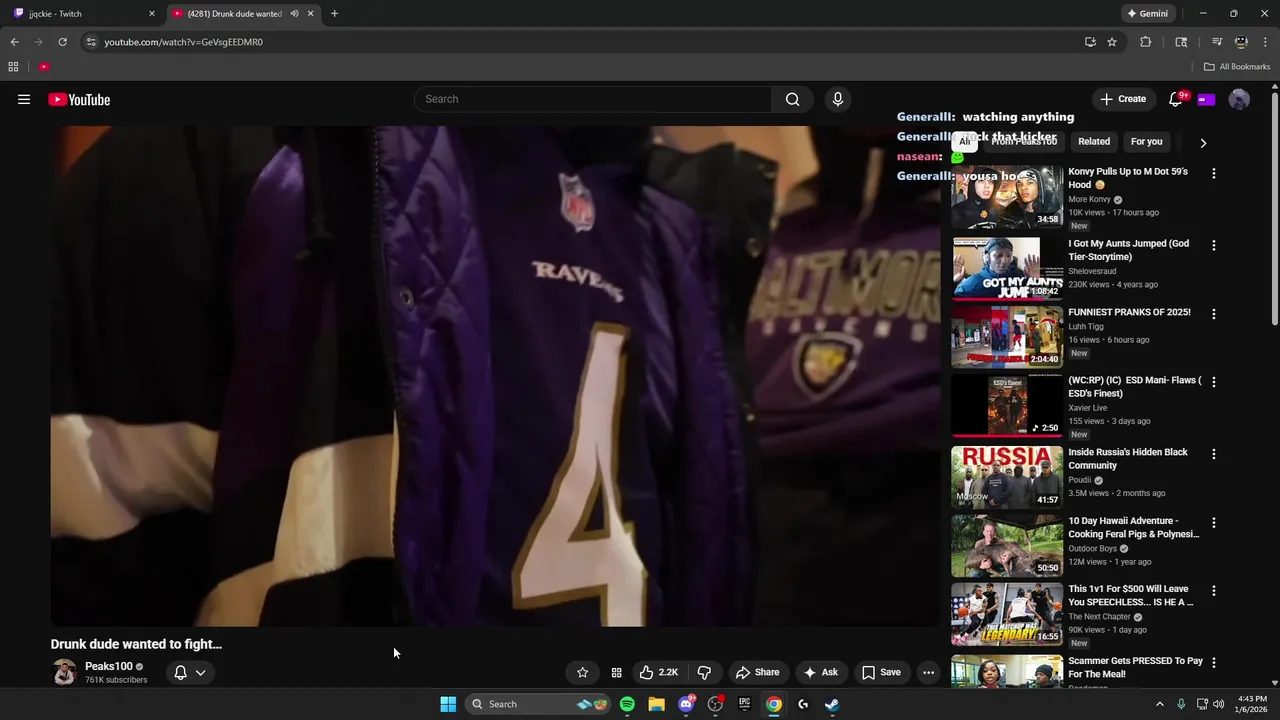Go to YouTube home via logo
Image resolution: width=1280 pixels, height=720 pixels.
pos(79,99)
